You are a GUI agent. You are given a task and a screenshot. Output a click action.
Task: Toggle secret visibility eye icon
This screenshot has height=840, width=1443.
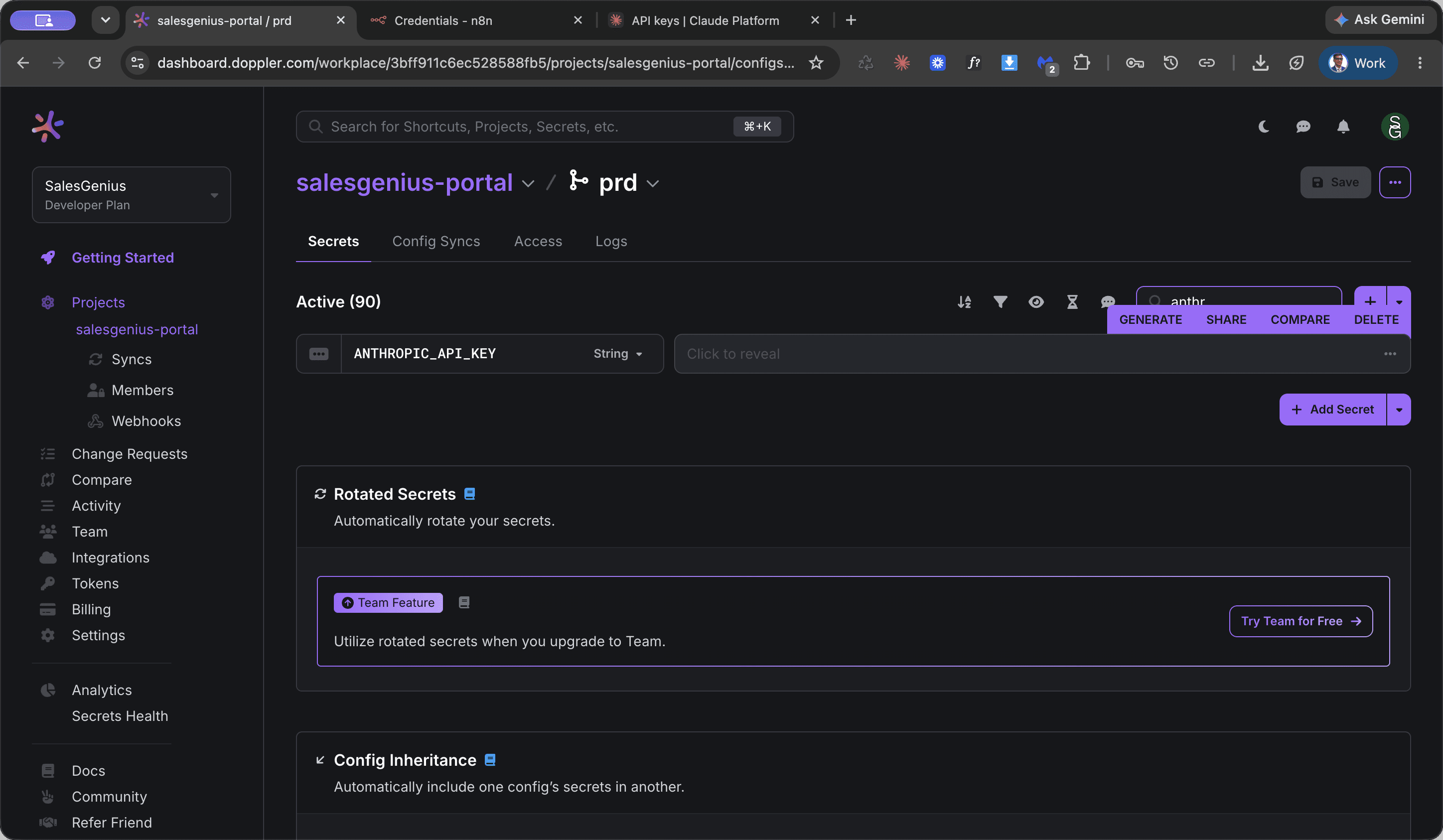(x=1036, y=302)
